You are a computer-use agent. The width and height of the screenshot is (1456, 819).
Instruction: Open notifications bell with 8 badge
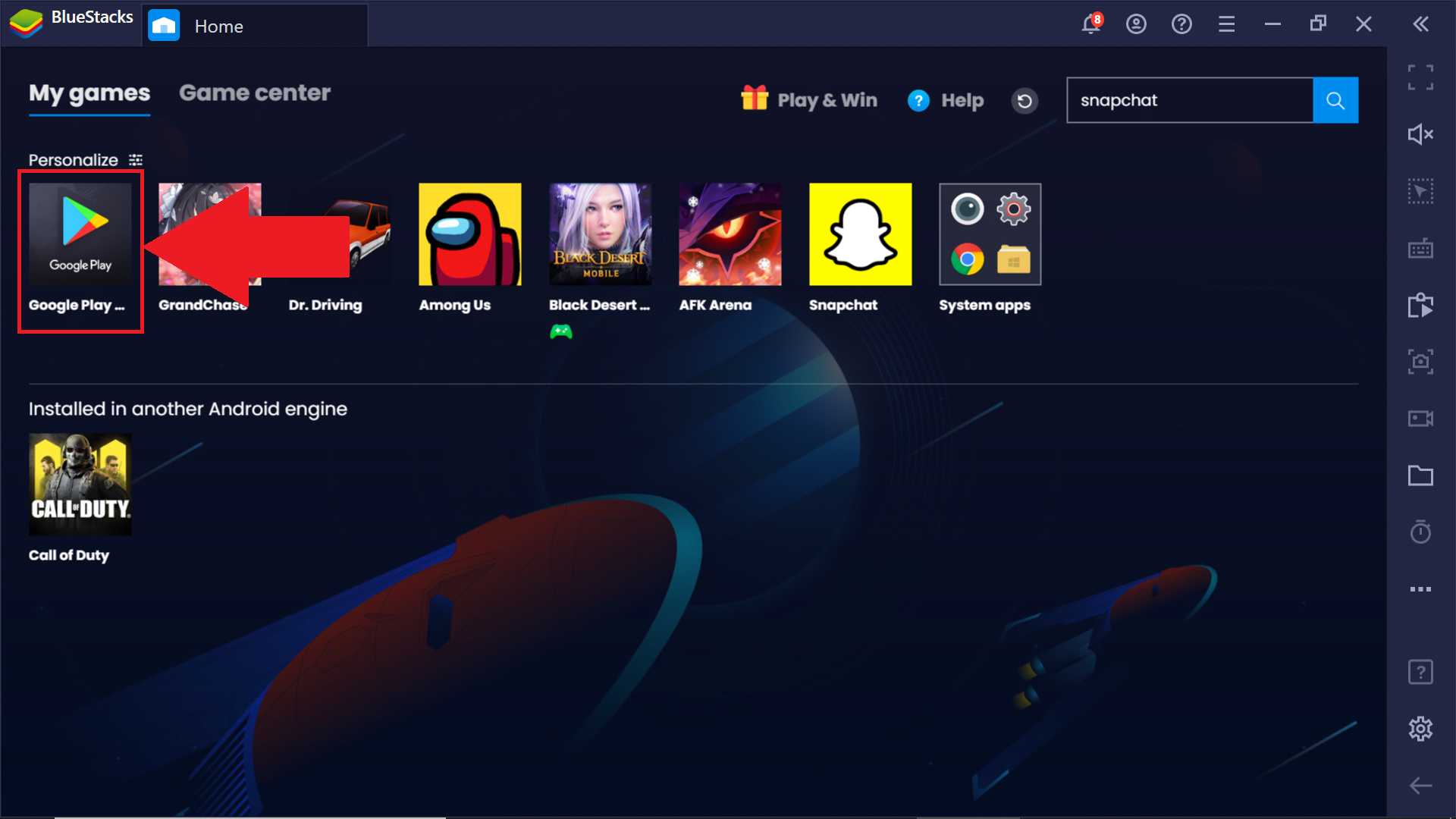point(1091,24)
